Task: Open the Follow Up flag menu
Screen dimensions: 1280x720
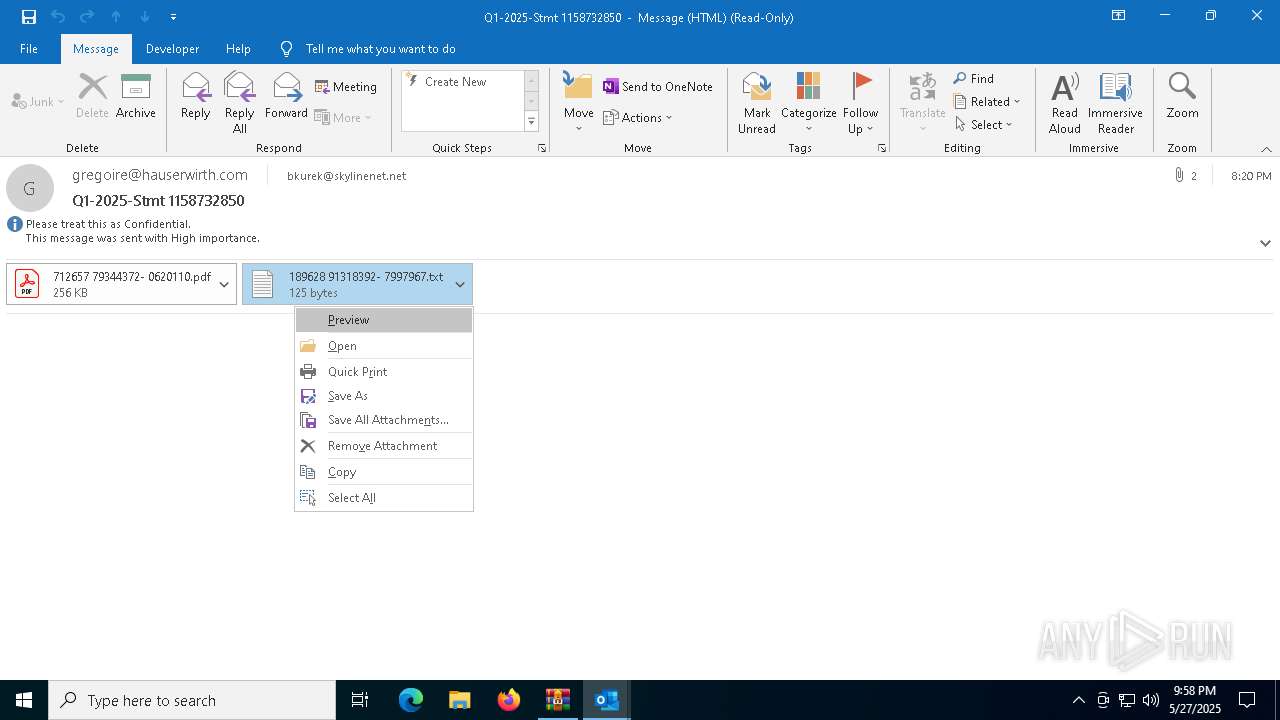Action: click(x=860, y=103)
